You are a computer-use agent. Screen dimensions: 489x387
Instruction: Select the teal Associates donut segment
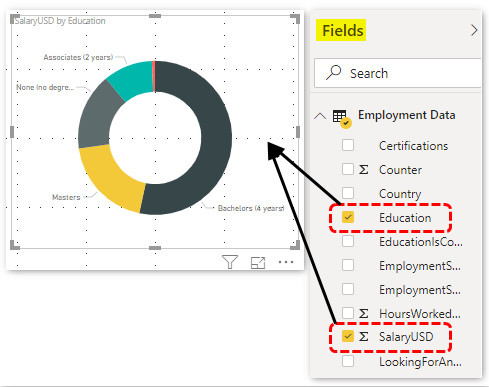[x=133, y=80]
